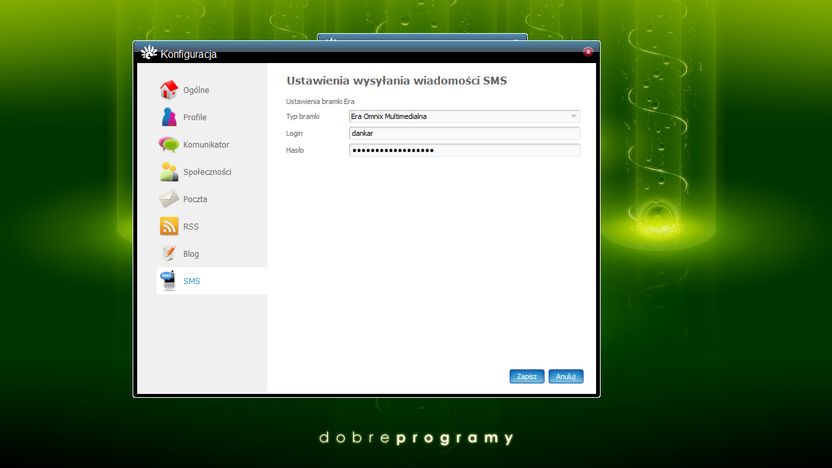Click the Typ bramki label
The height and width of the screenshot is (468, 832).
click(x=302, y=116)
